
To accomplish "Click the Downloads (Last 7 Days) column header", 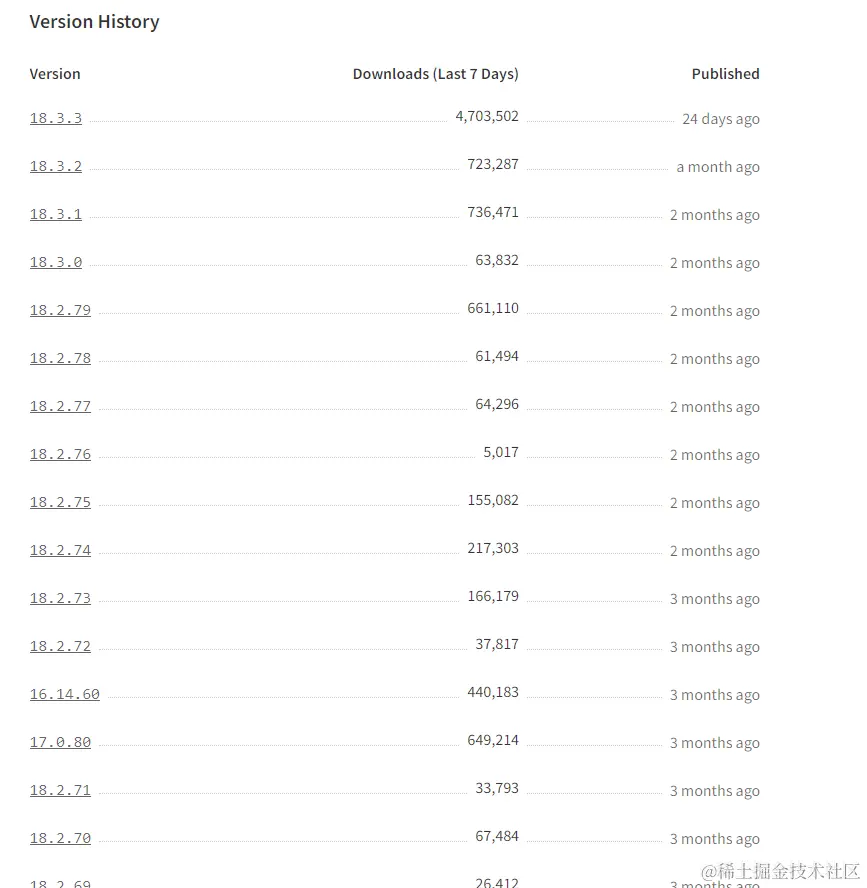I will [x=435, y=74].
